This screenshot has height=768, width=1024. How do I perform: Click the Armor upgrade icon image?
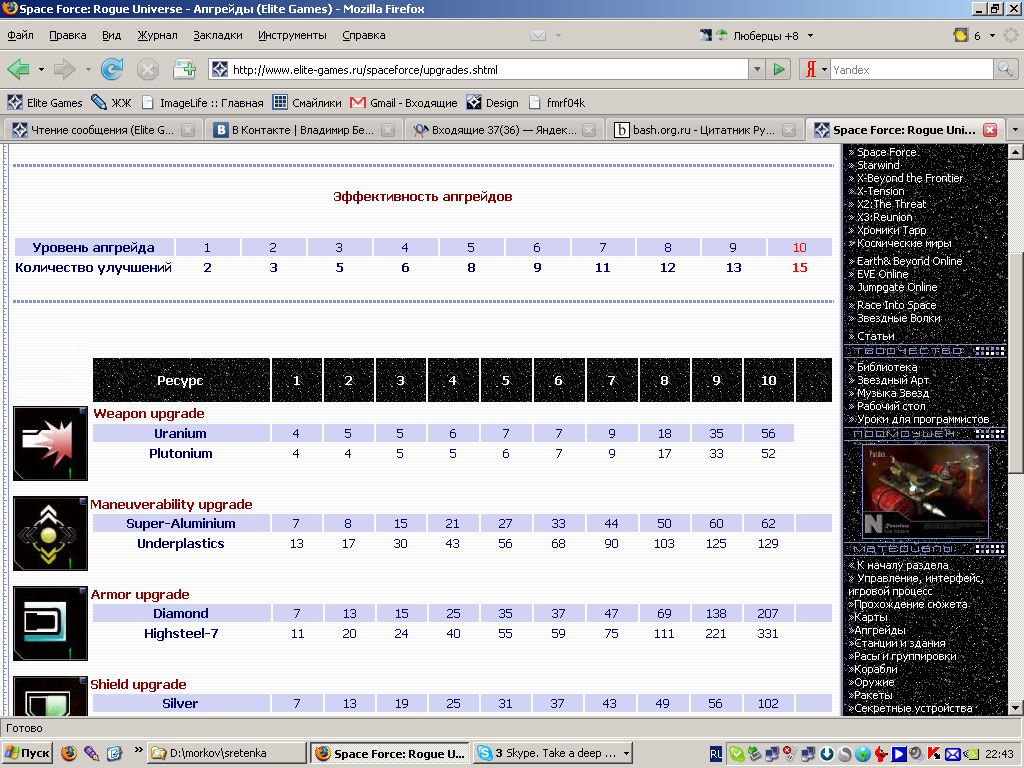point(50,623)
